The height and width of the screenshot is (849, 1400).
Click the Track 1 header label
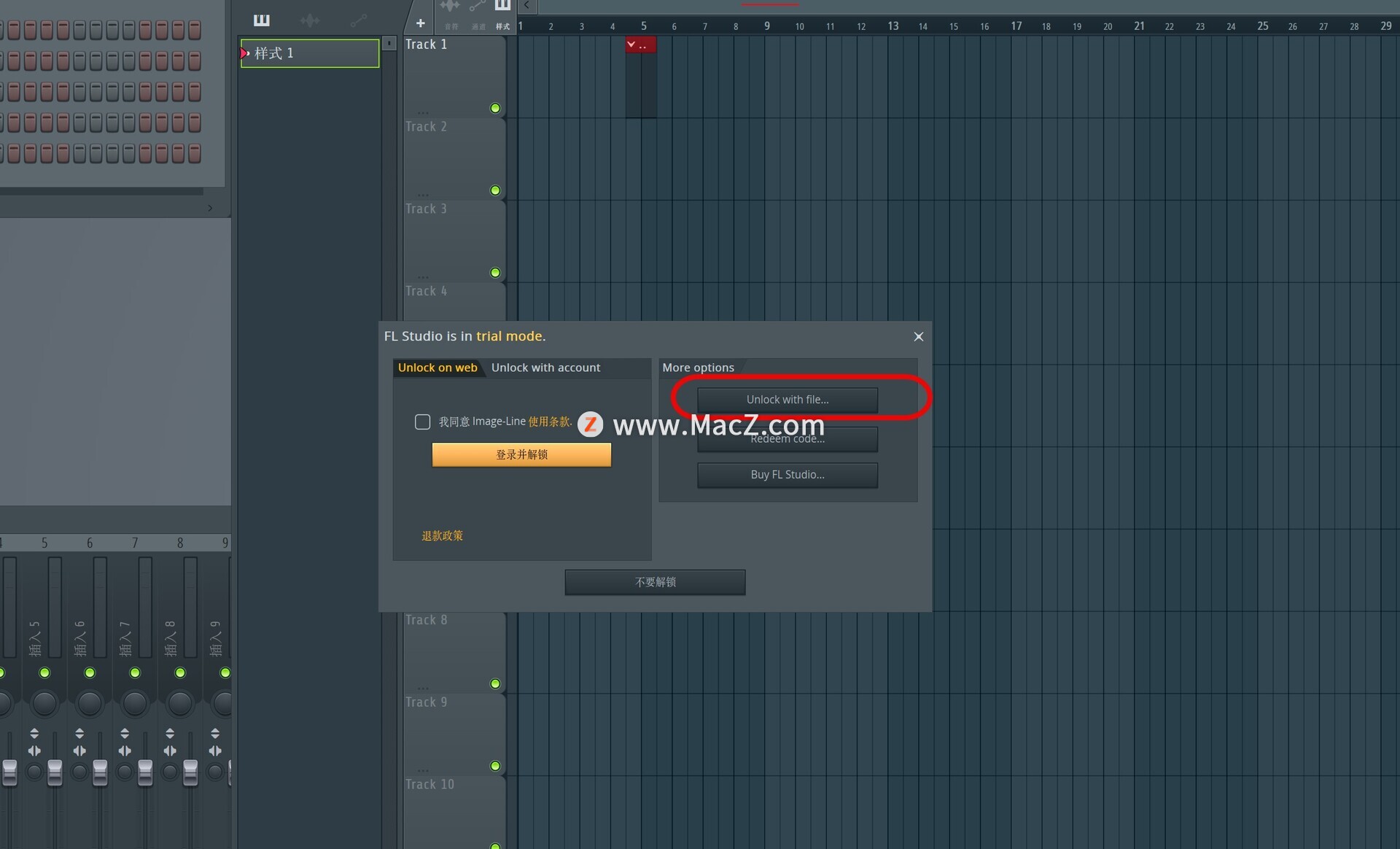click(426, 44)
